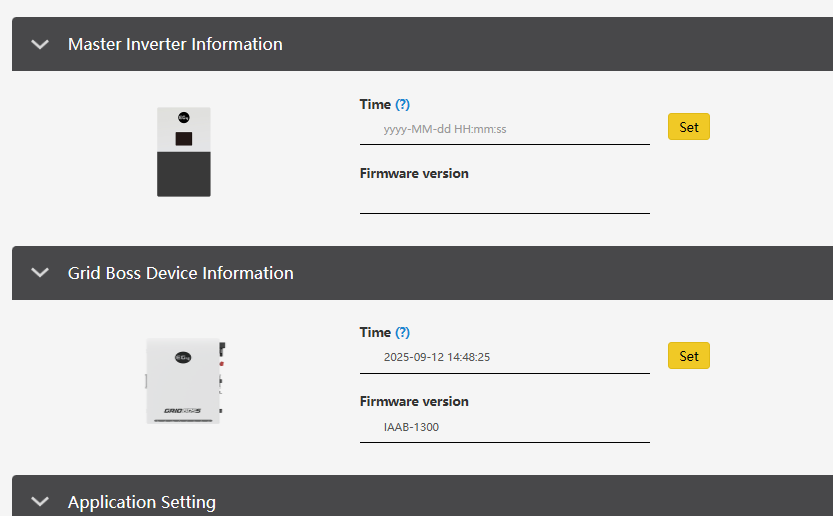Open the Time help (?) for Grid Boss

(x=403, y=332)
